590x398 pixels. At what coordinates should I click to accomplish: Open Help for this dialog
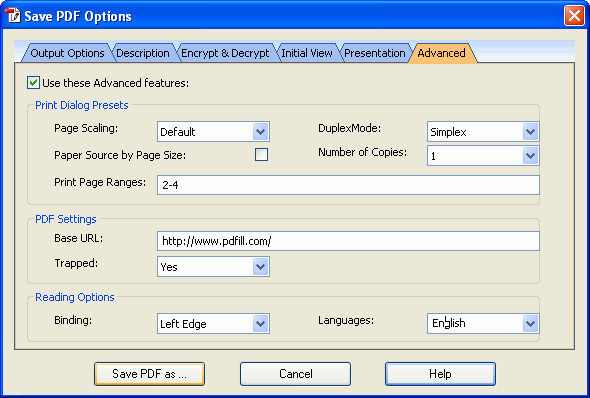[440, 374]
